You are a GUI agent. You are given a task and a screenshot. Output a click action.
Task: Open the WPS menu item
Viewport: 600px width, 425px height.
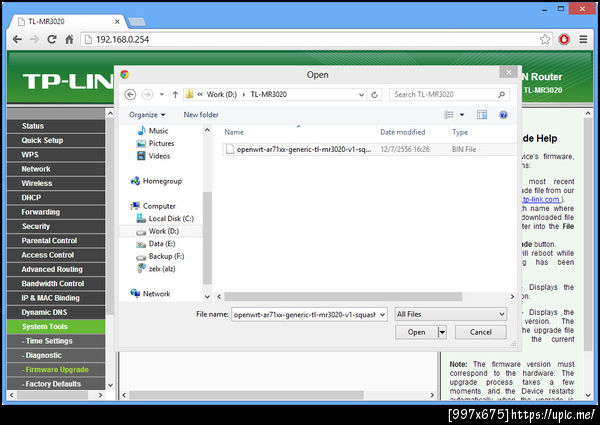coord(56,155)
